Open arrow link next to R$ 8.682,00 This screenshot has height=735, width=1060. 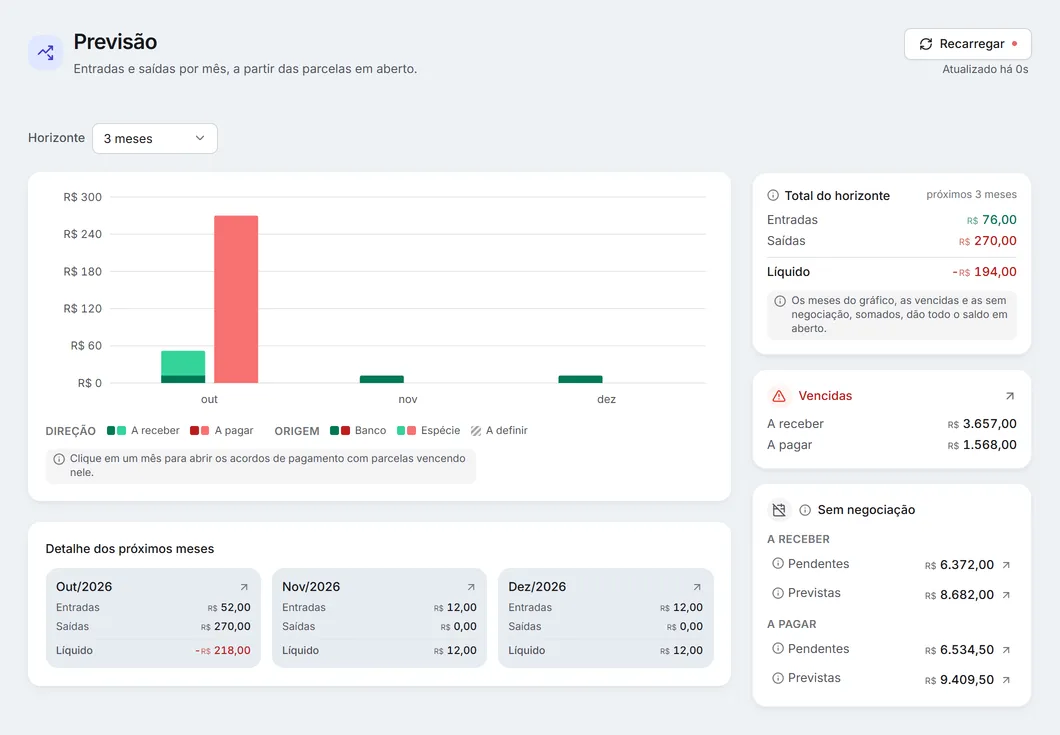click(1006, 595)
